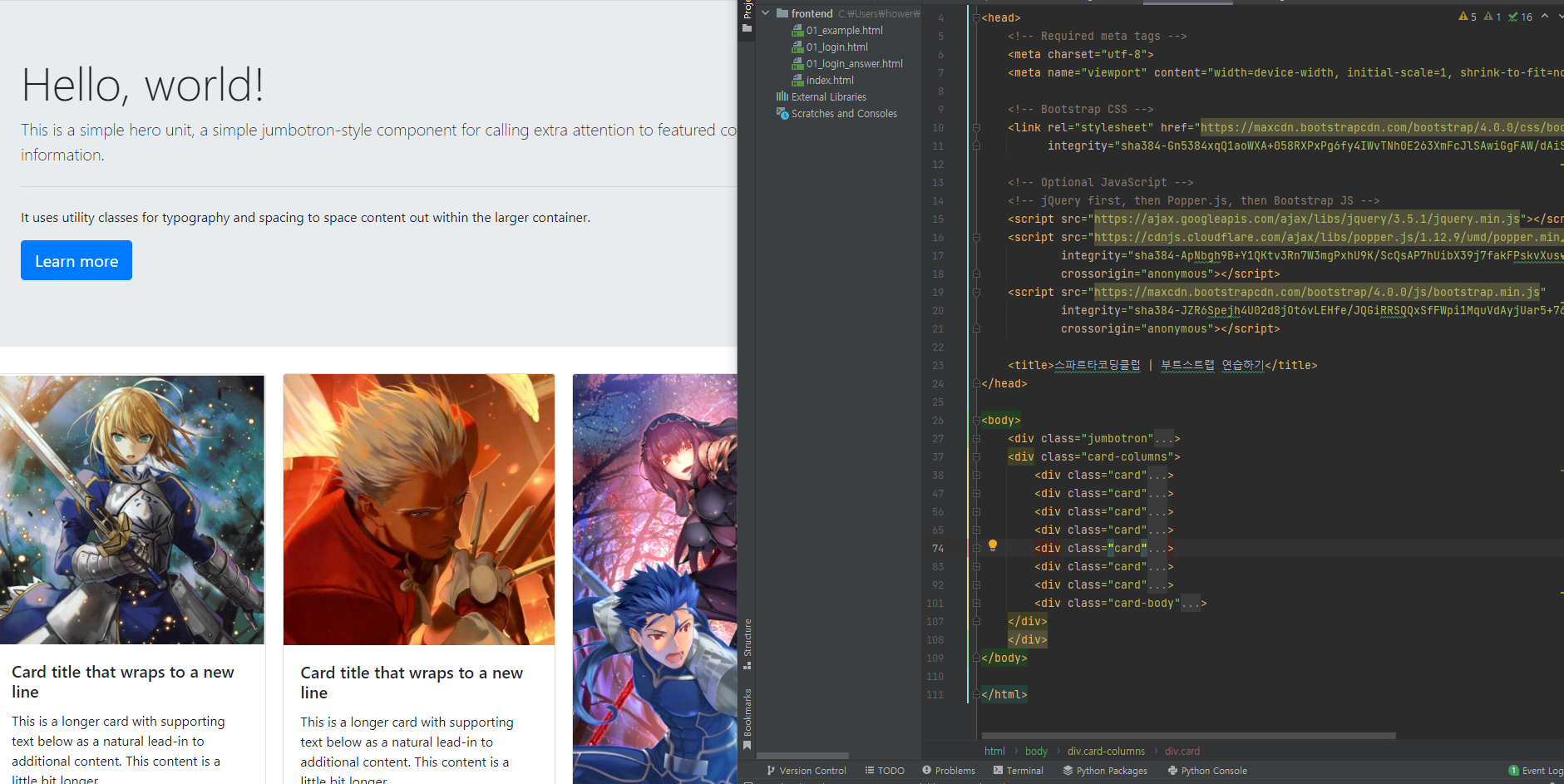Screen dimensions: 1564x784
Task: Click the folded ellipsis after card-body on line 101
Action: 1190,603
